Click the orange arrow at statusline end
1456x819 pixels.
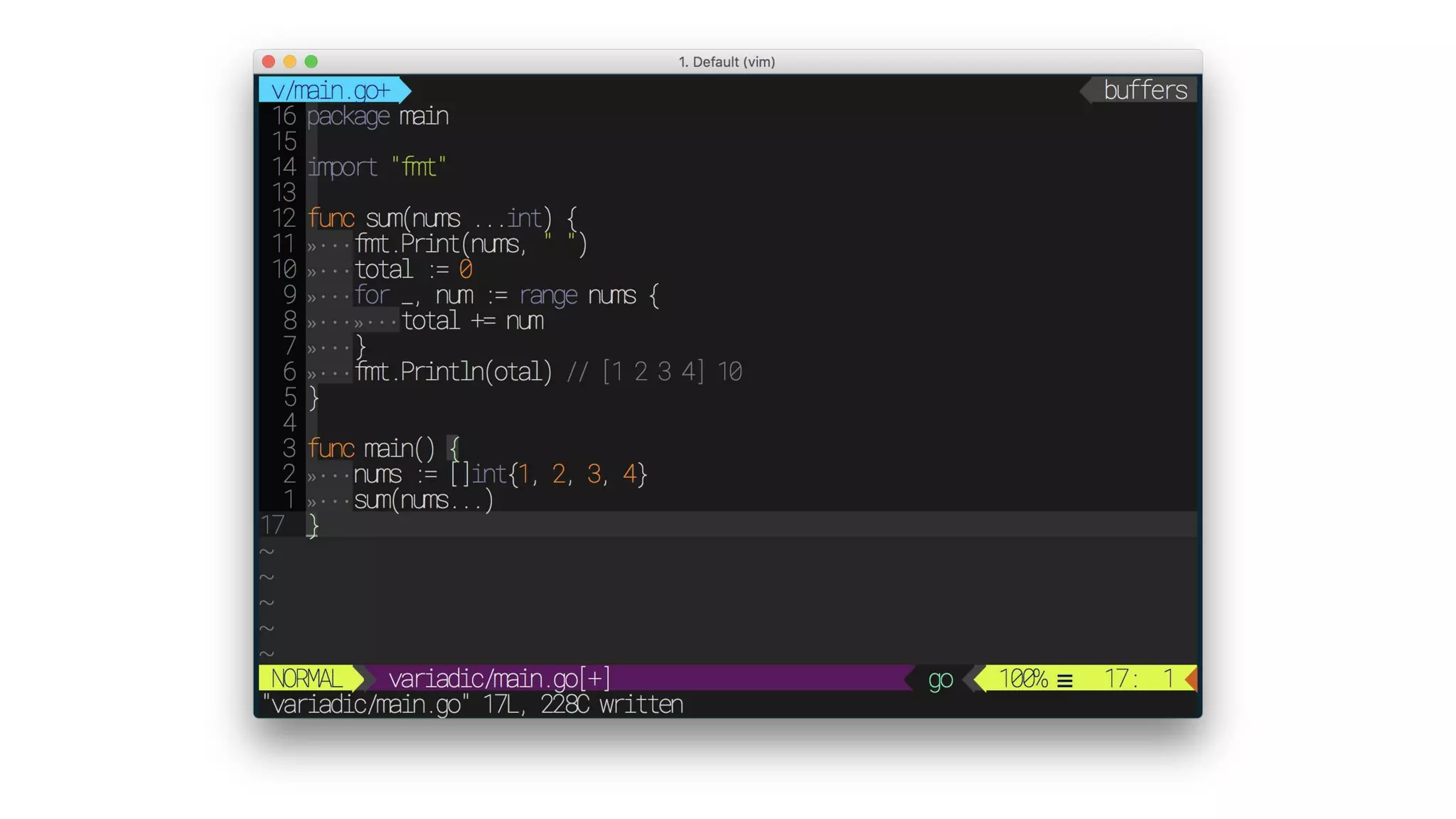click(1192, 678)
